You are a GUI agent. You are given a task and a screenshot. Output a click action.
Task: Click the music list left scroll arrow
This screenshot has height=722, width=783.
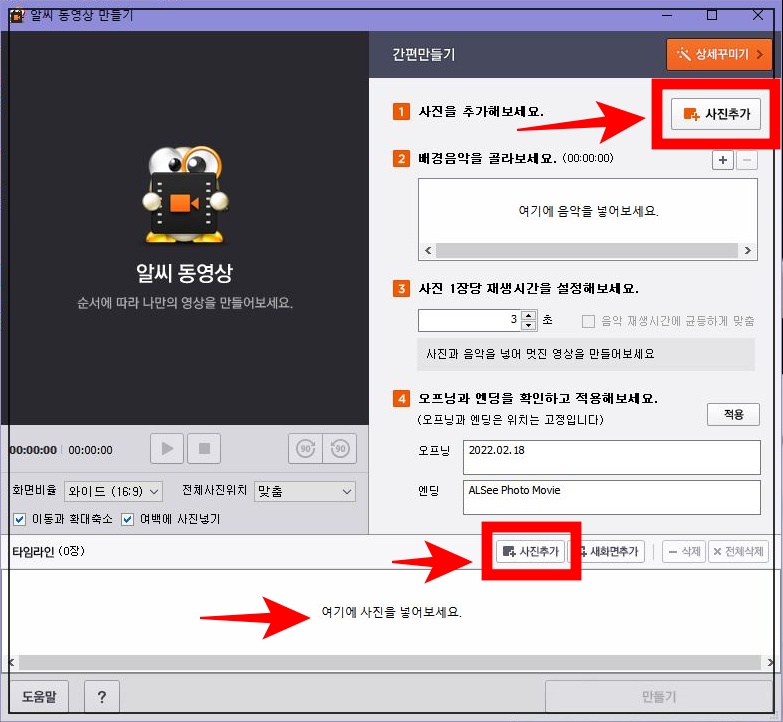click(428, 251)
